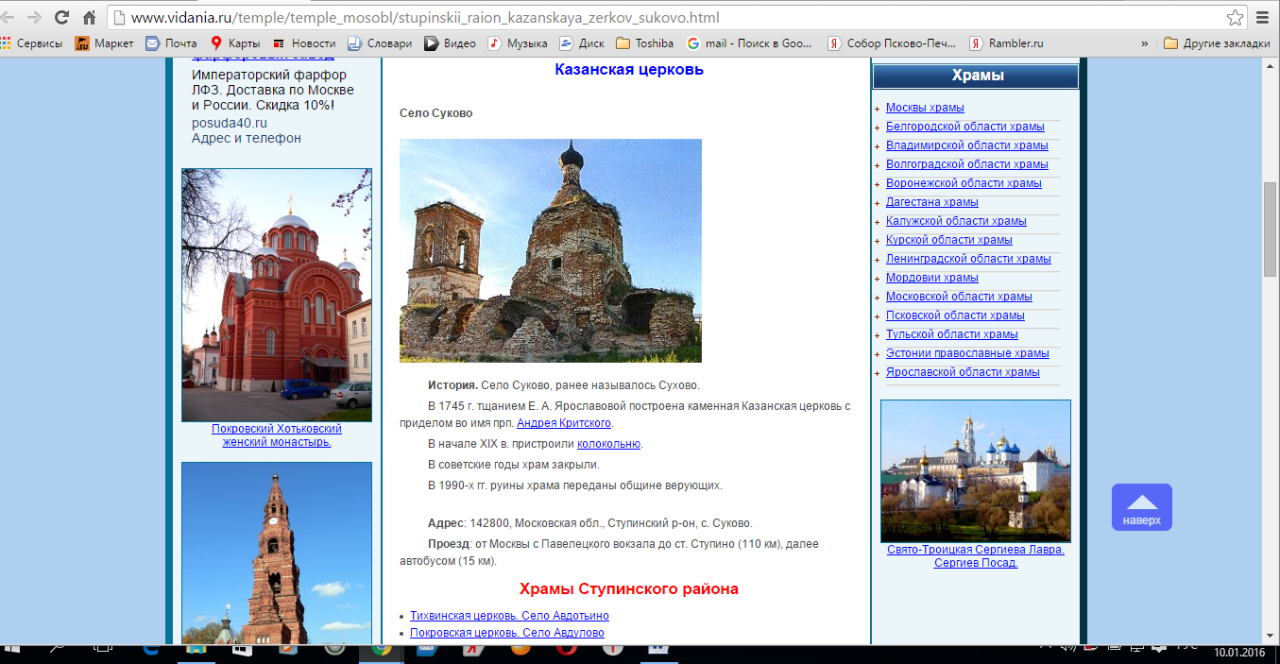Screen dimensions: 1280x664
Task: Go forward with the browser forward arrow
Action: click(35, 18)
